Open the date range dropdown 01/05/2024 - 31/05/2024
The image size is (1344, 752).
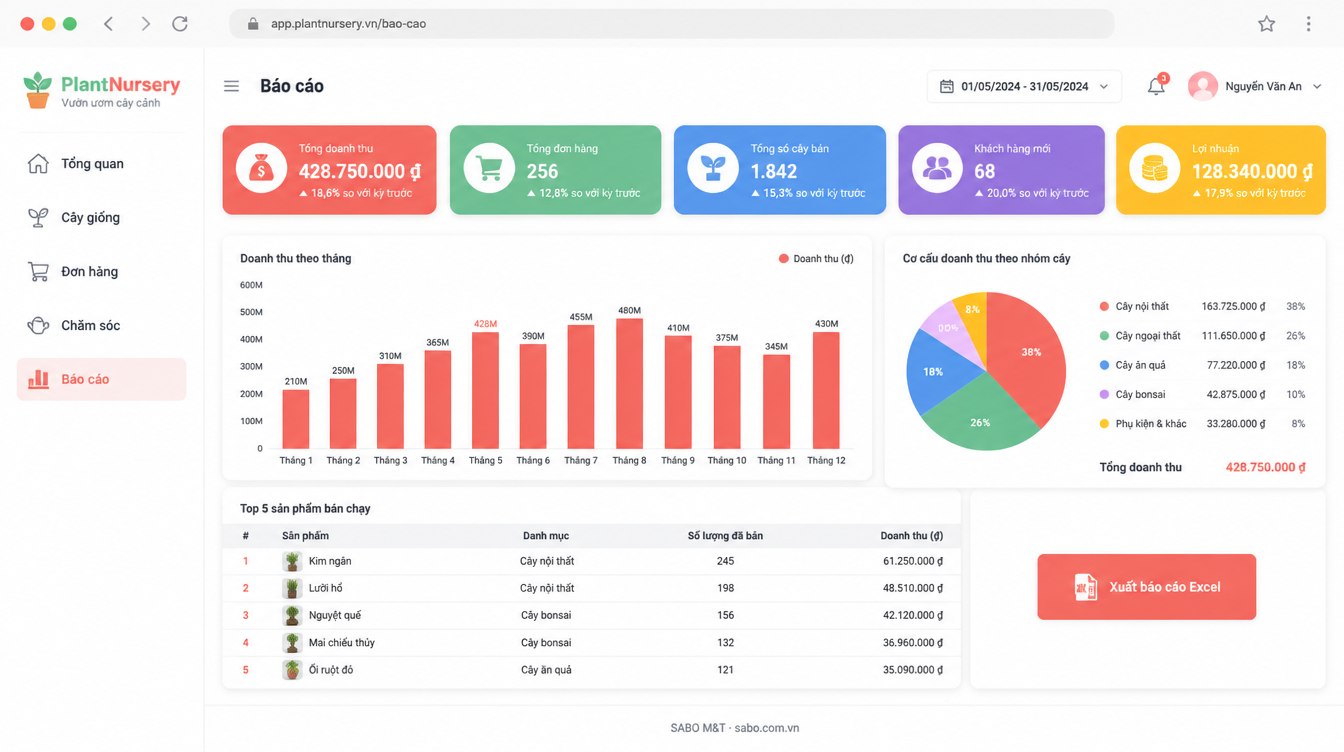(x=1024, y=87)
